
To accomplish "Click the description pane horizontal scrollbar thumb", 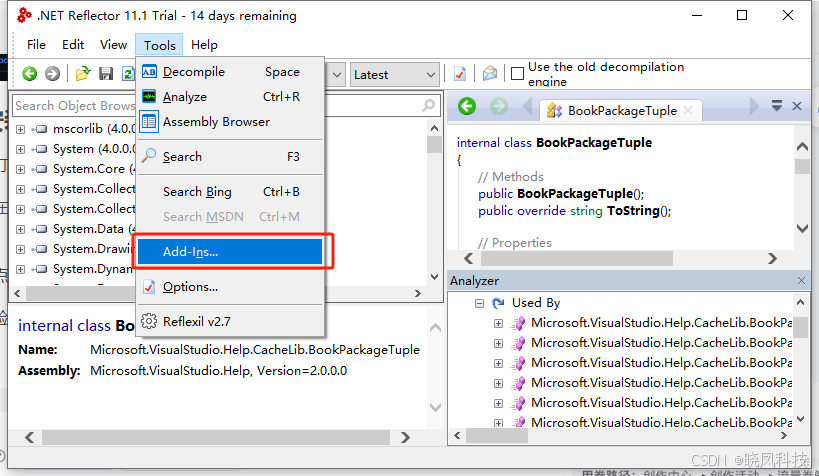I will 216,437.
